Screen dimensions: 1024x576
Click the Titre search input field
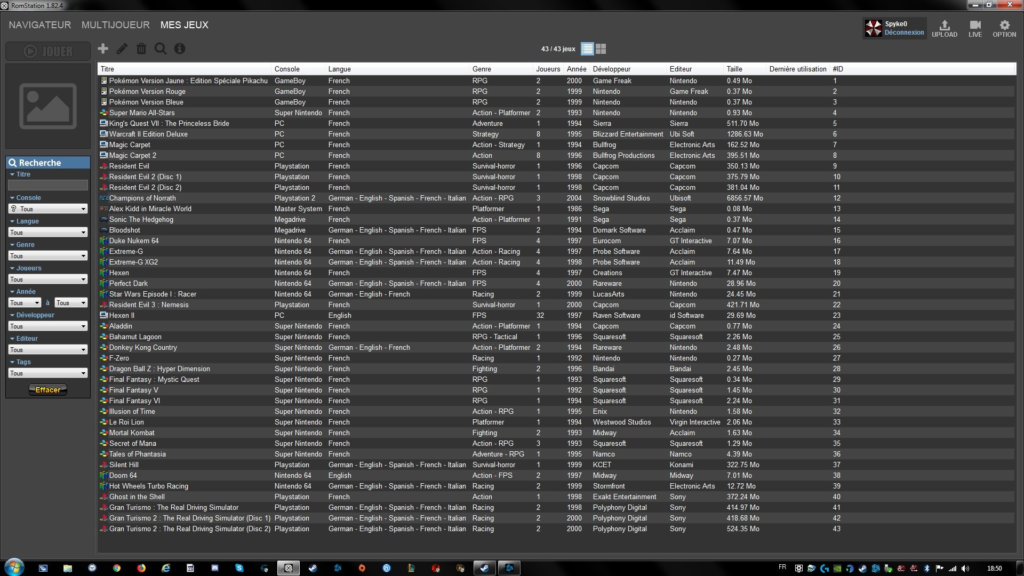[x=48, y=185]
